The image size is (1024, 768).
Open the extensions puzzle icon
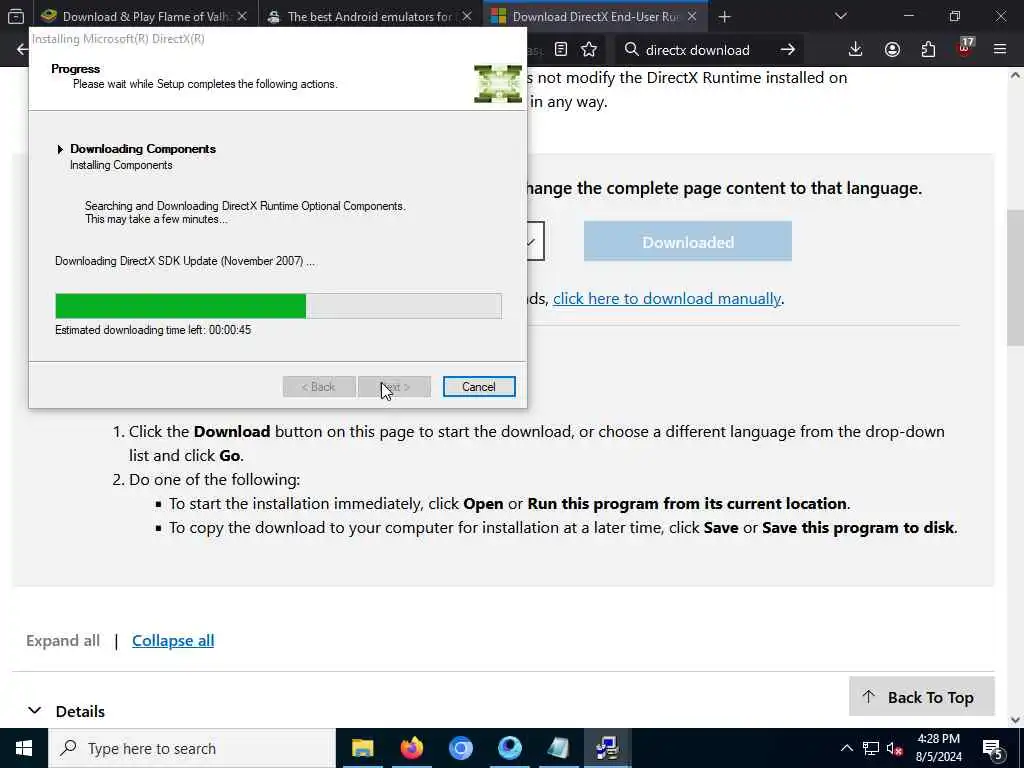click(928, 50)
